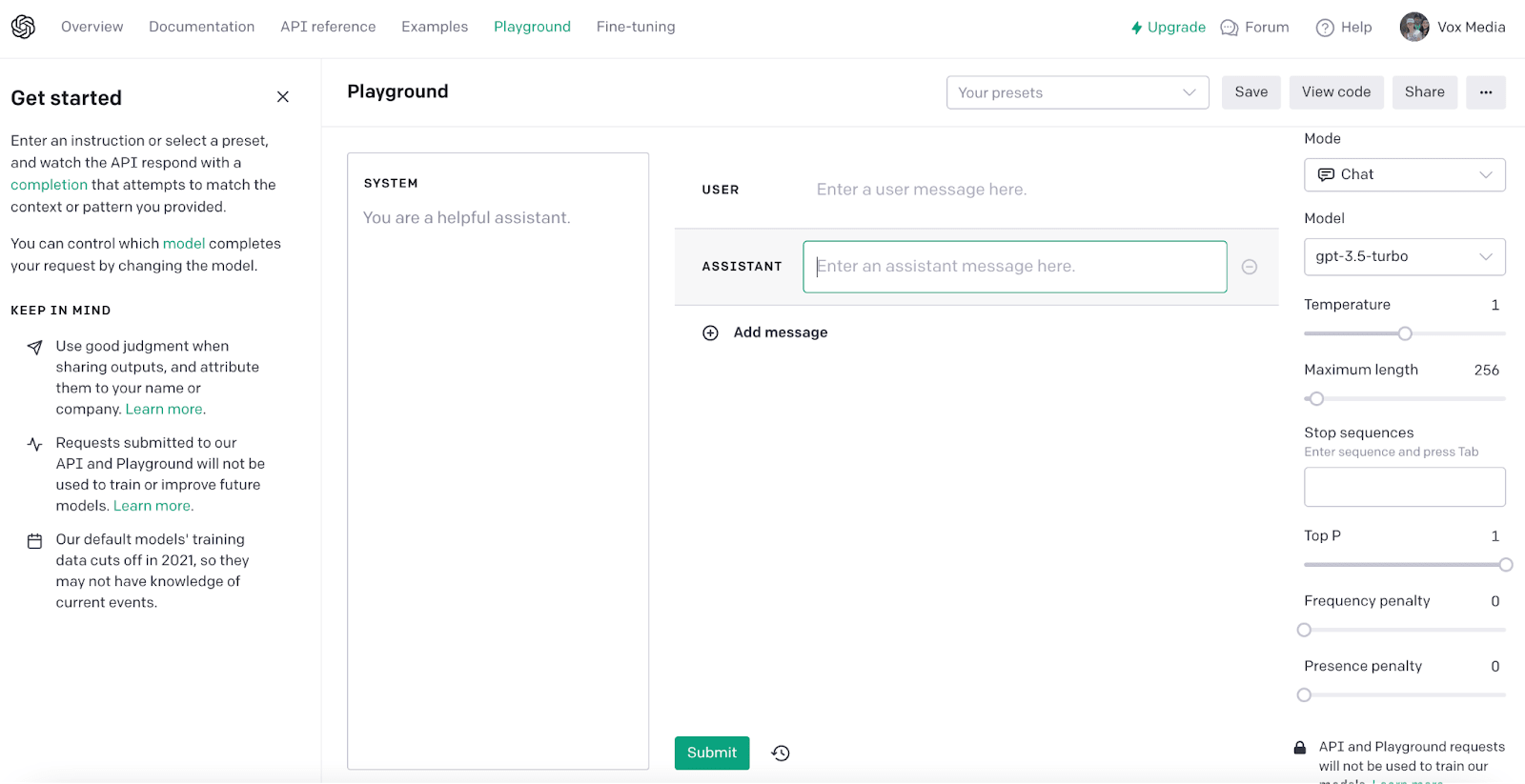Click the Vox Media account name
Viewport: 1525px width, 784px height.
1472,27
